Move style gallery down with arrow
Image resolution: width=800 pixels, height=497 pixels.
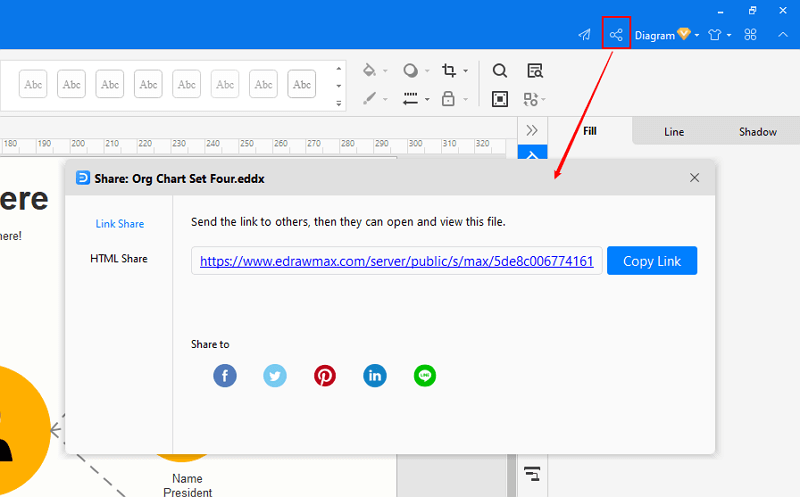(339, 86)
